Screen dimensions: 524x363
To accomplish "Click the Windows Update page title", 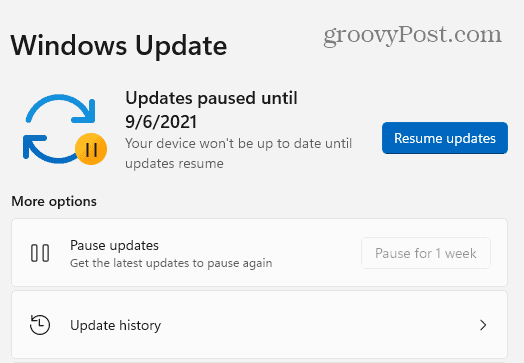I will [x=119, y=46].
